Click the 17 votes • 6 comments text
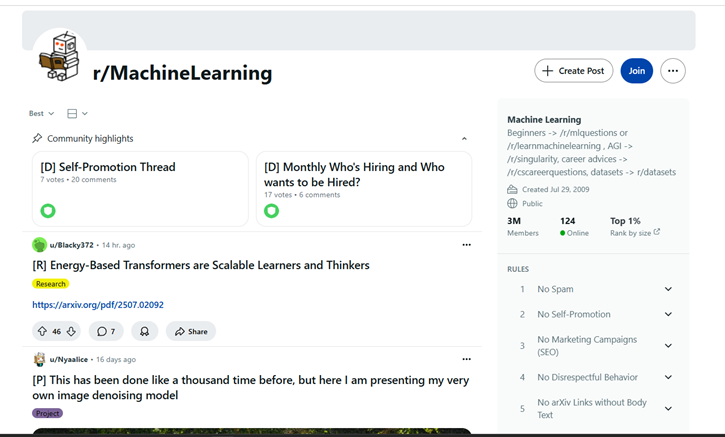Viewport: 725px width, 437px height. coord(302,195)
